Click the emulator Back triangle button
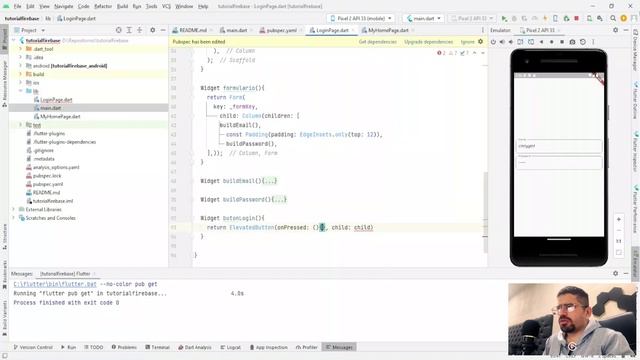 pyautogui.click(x=542, y=42)
